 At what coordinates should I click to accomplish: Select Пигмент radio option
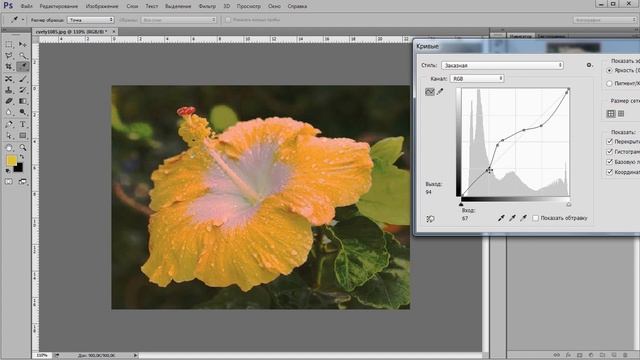609,83
